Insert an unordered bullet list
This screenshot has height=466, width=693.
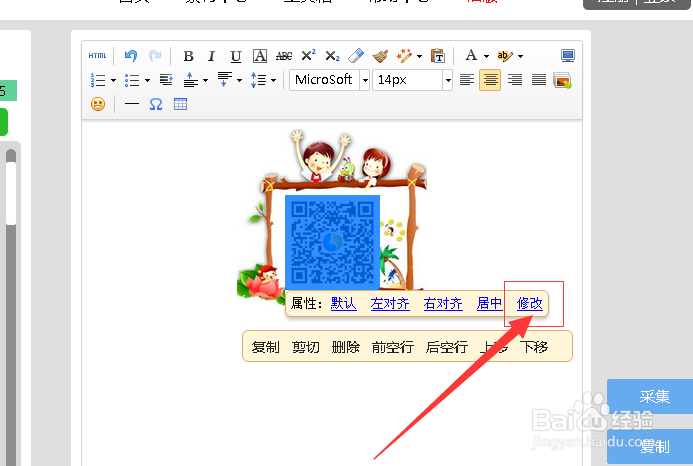pyautogui.click(x=132, y=80)
